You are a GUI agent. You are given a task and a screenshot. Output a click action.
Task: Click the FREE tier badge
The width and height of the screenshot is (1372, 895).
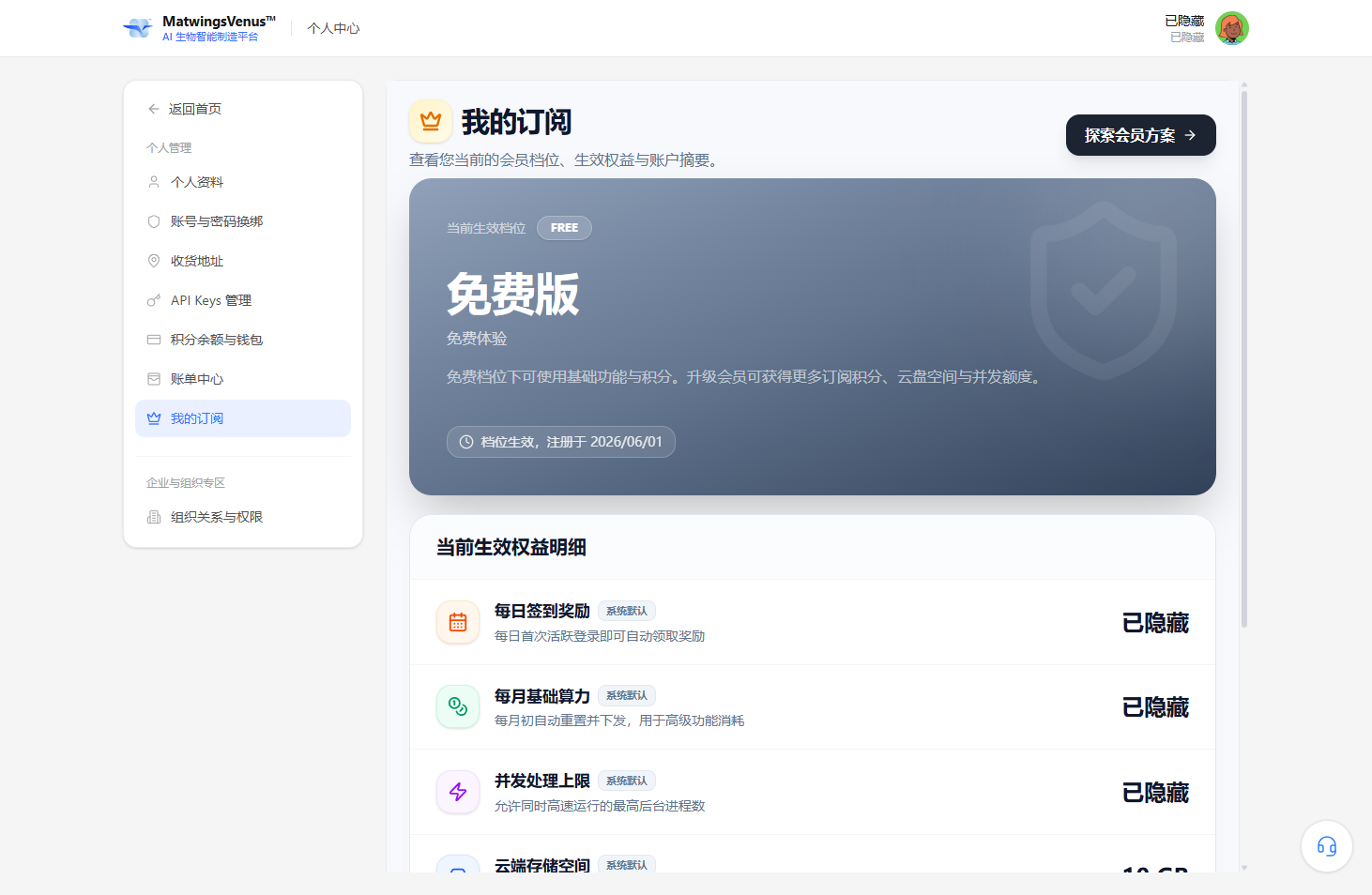pos(564,228)
